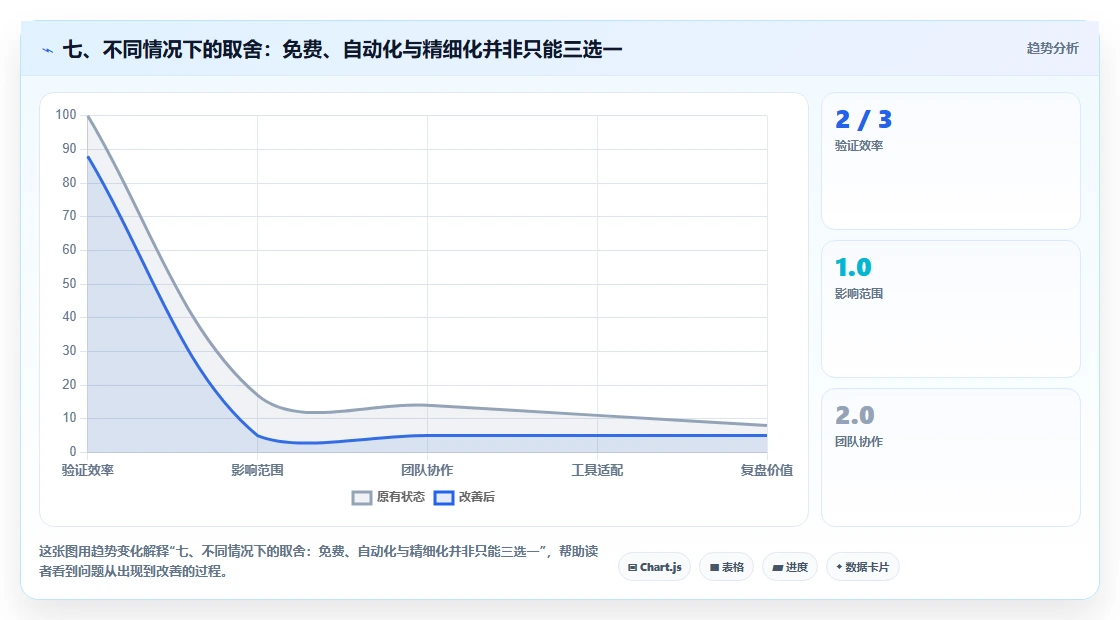The width and height of the screenshot is (1120, 620).
Task: Click the 表格 tag square icon
Action: point(714,568)
